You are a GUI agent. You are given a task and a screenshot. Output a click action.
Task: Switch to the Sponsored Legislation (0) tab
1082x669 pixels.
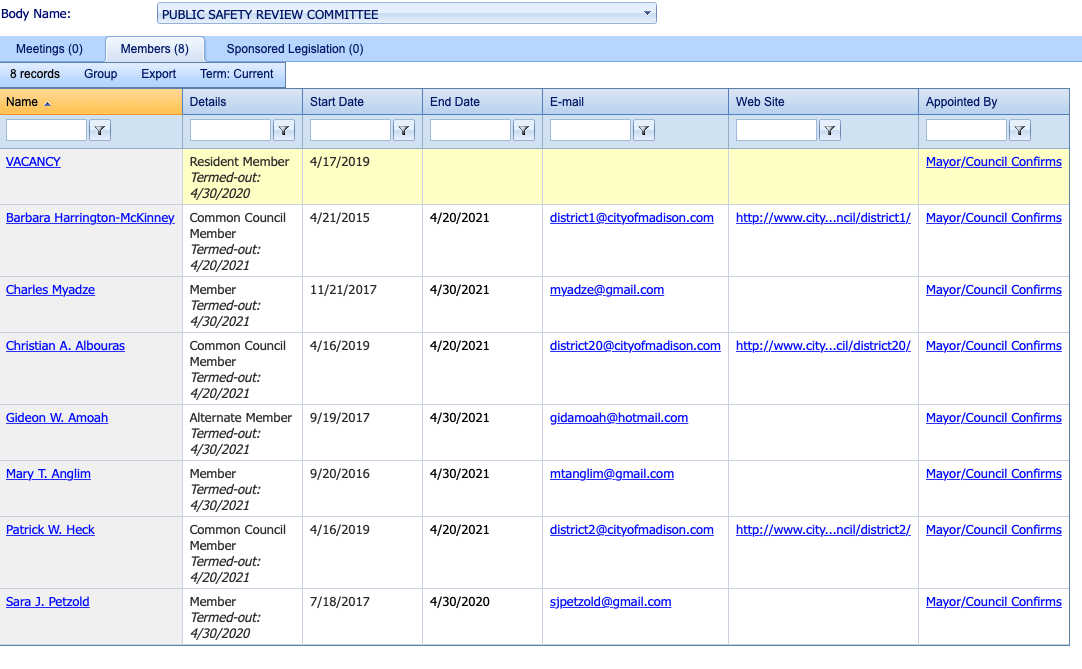point(295,49)
